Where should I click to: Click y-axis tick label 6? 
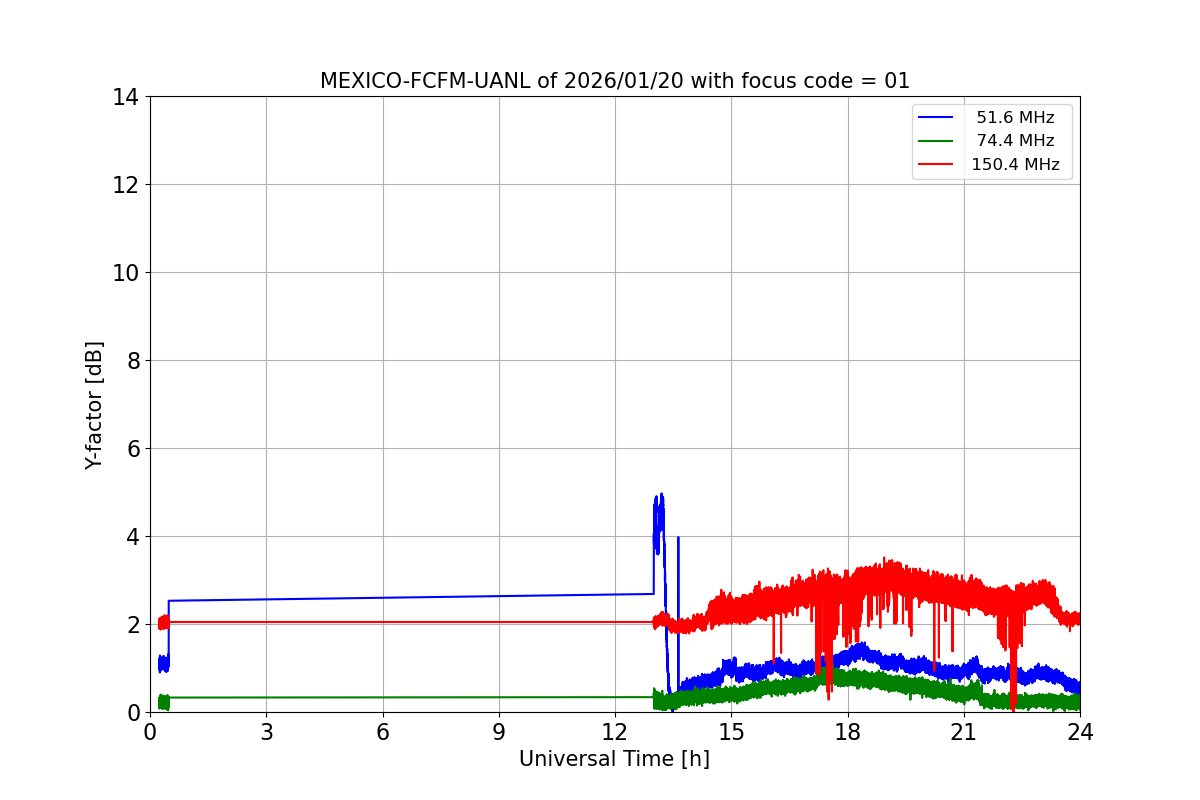[x=133, y=449]
